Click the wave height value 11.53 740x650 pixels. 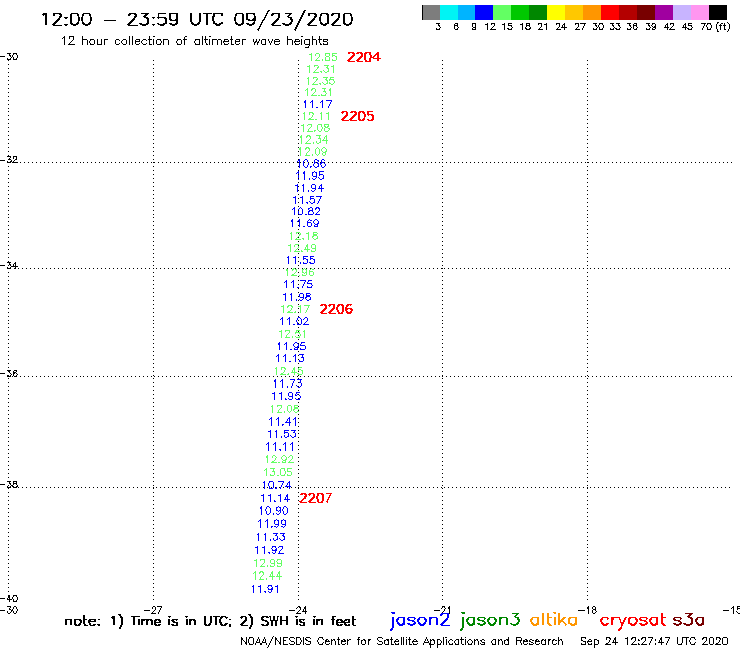click(x=282, y=434)
